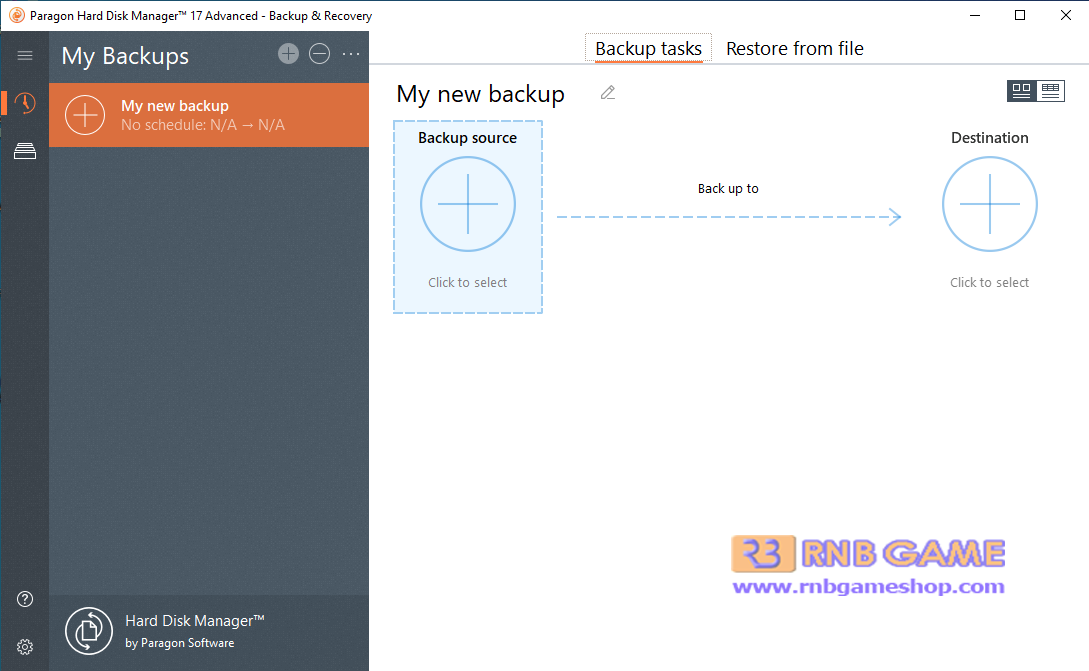Choose backup source via plus circle

click(467, 204)
